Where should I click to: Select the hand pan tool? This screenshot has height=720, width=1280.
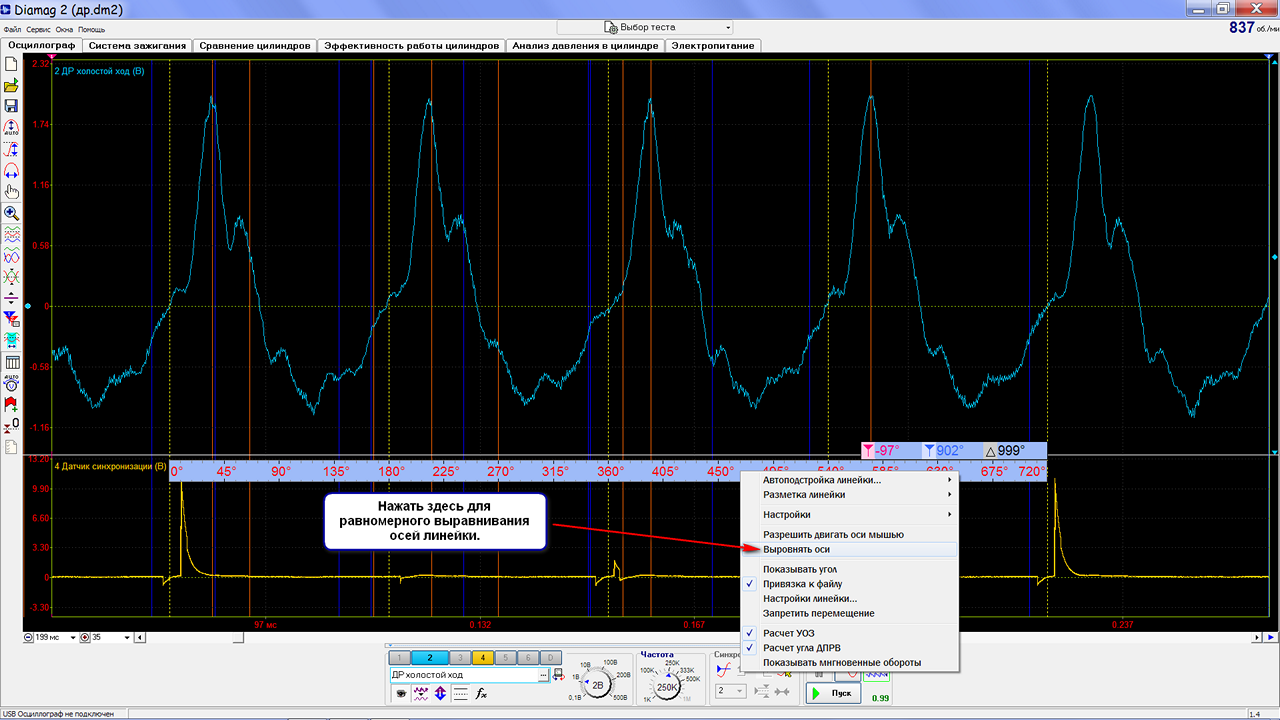pyautogui.click(x=11, y=192)
